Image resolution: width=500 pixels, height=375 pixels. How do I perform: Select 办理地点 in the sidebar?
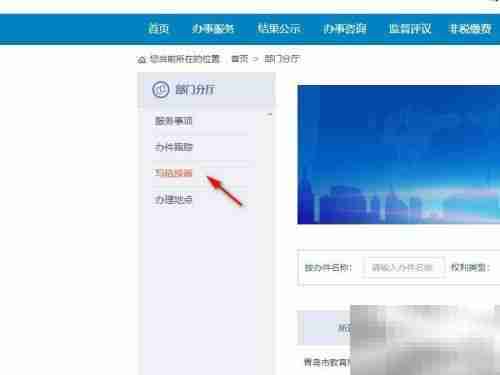coord(173,199)
